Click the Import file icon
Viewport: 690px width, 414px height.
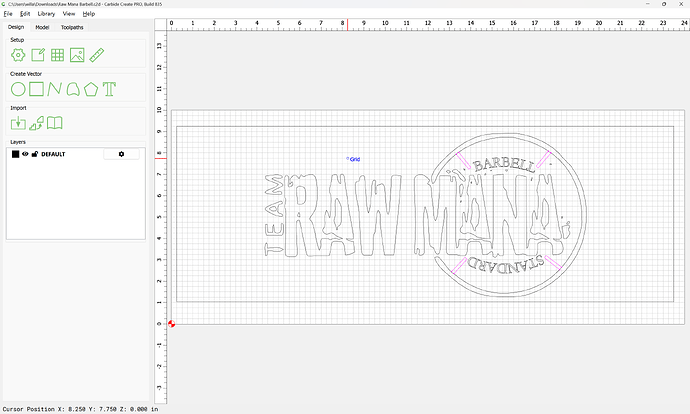(17, 123)
